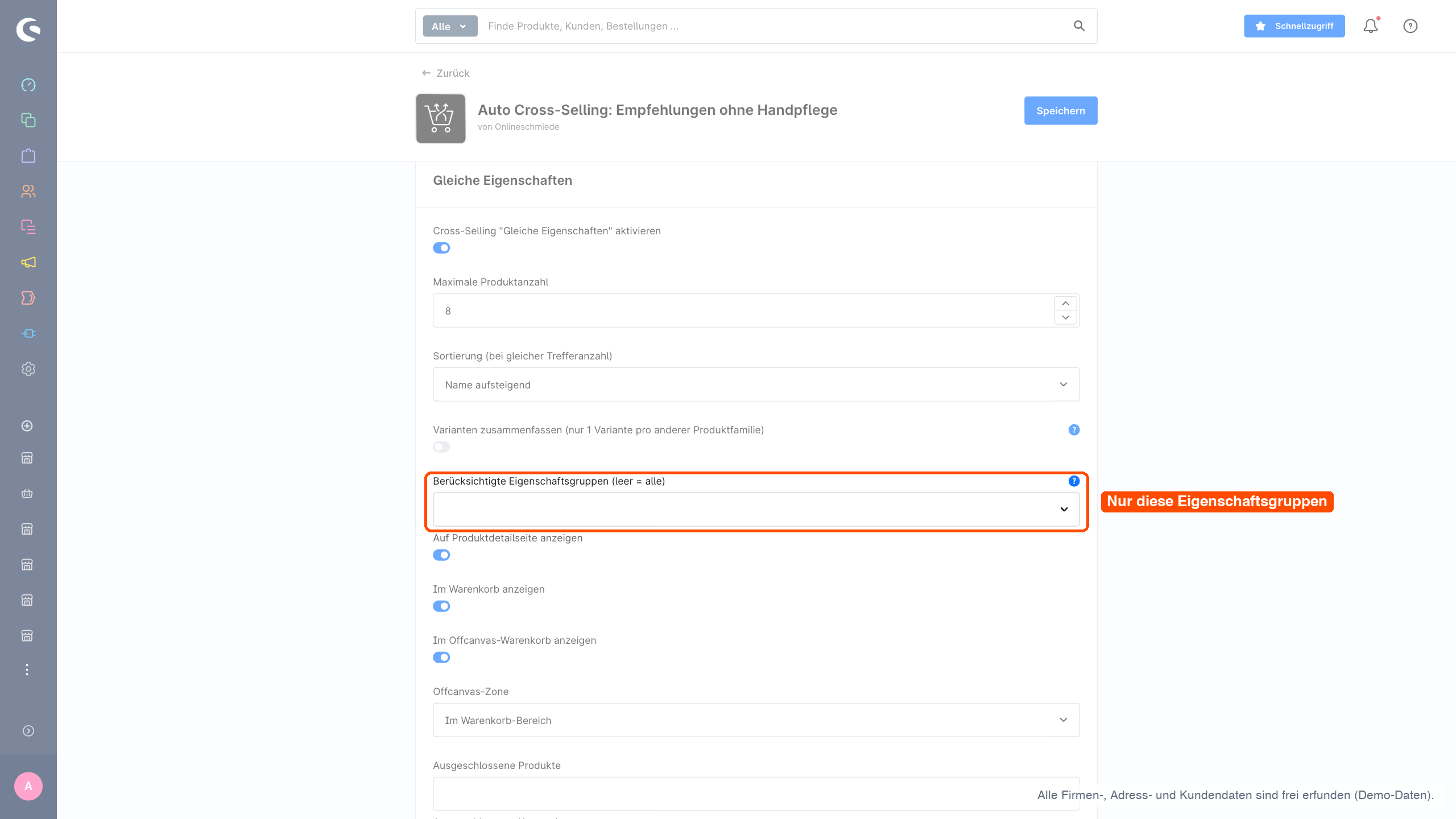
Task: Show help for Berücksichtigte Eigenschaftsgruppen
Action: tap(1074, 481)
